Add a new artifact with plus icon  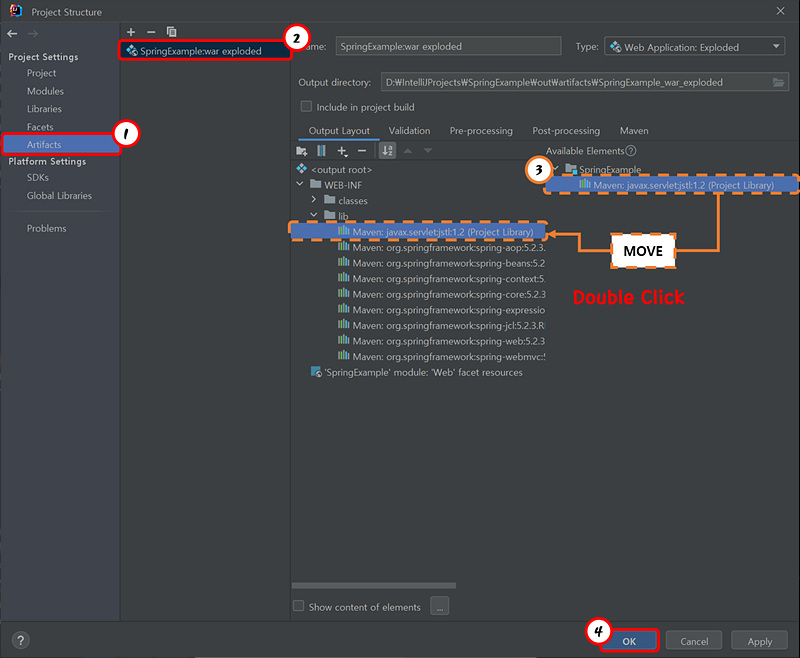coord(131,32)
